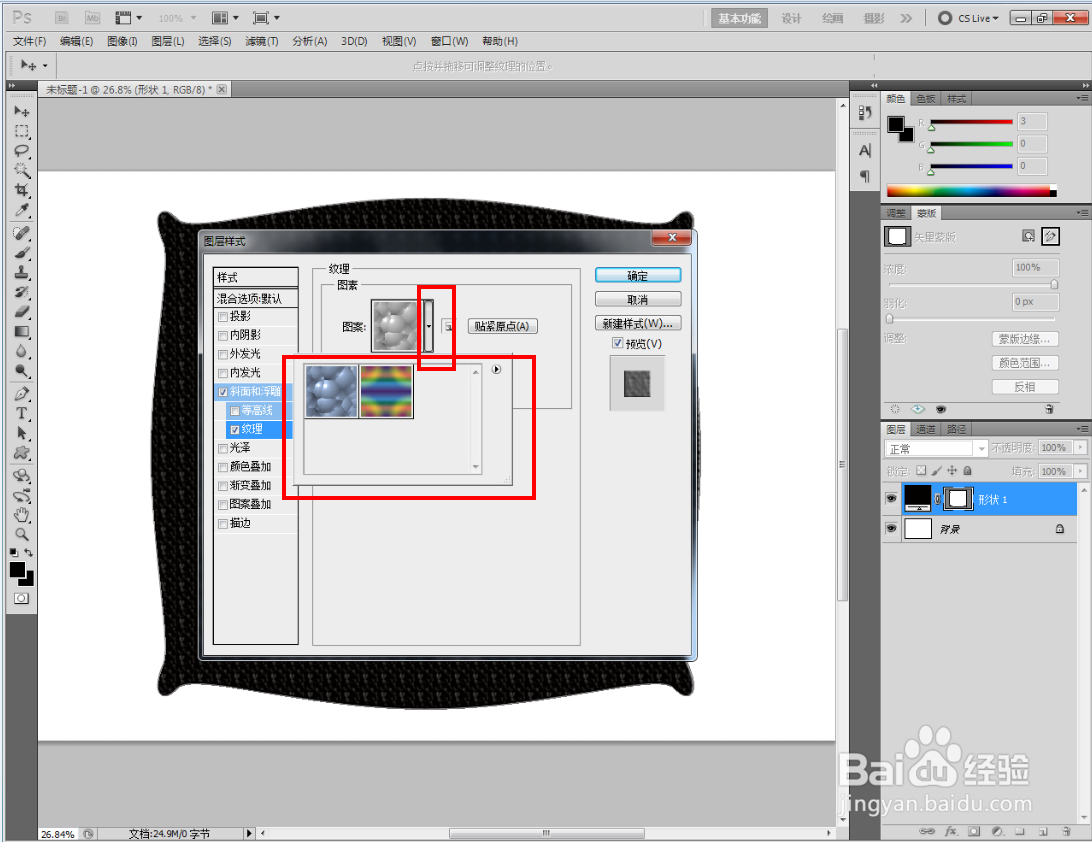Image resolution: width=1092 pixels, height=842 pixels.
Task: Open the arrange documents dropdown
Action: coord(225,18)
